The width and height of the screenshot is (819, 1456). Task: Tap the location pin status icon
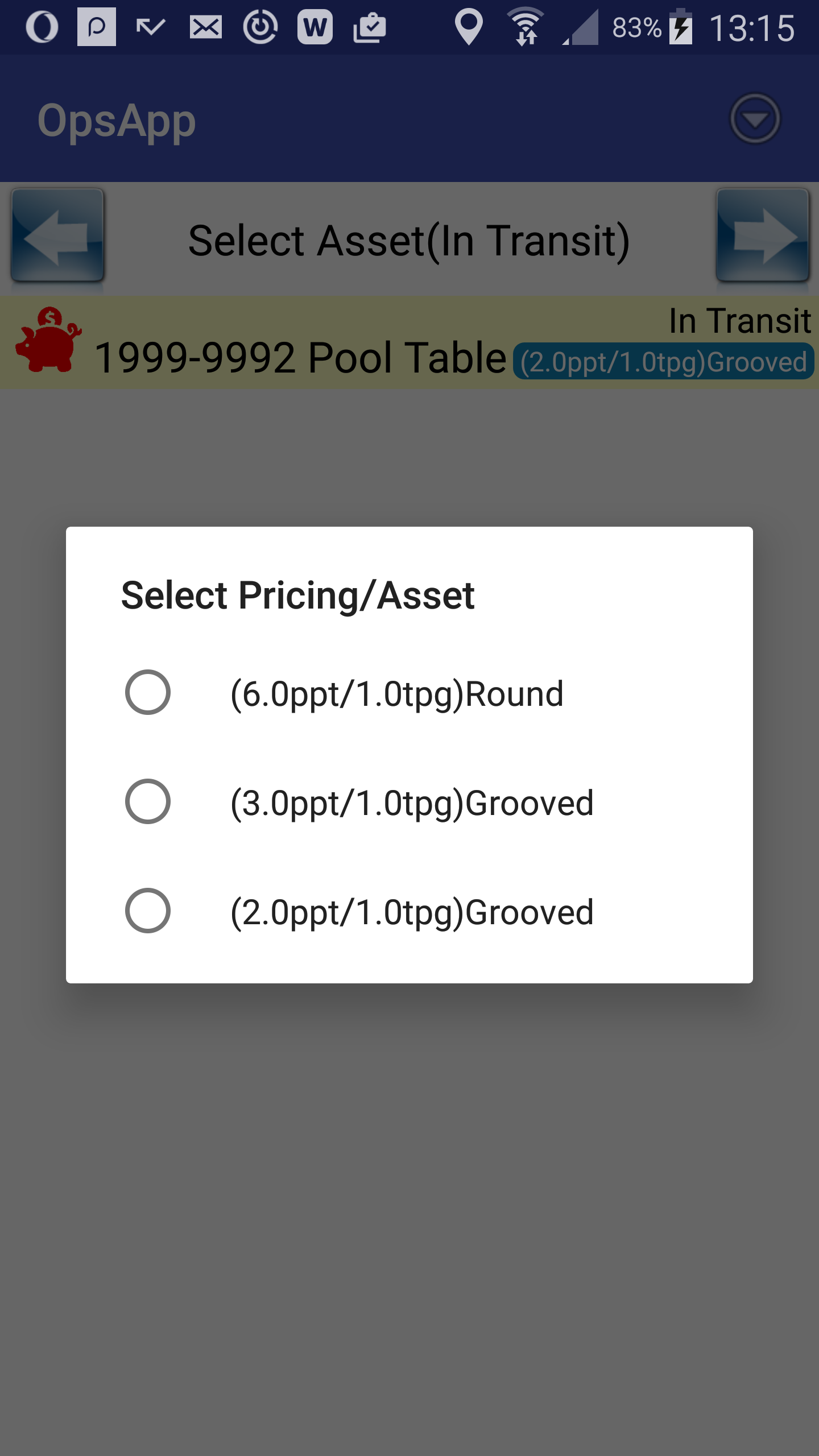(469, 27)
